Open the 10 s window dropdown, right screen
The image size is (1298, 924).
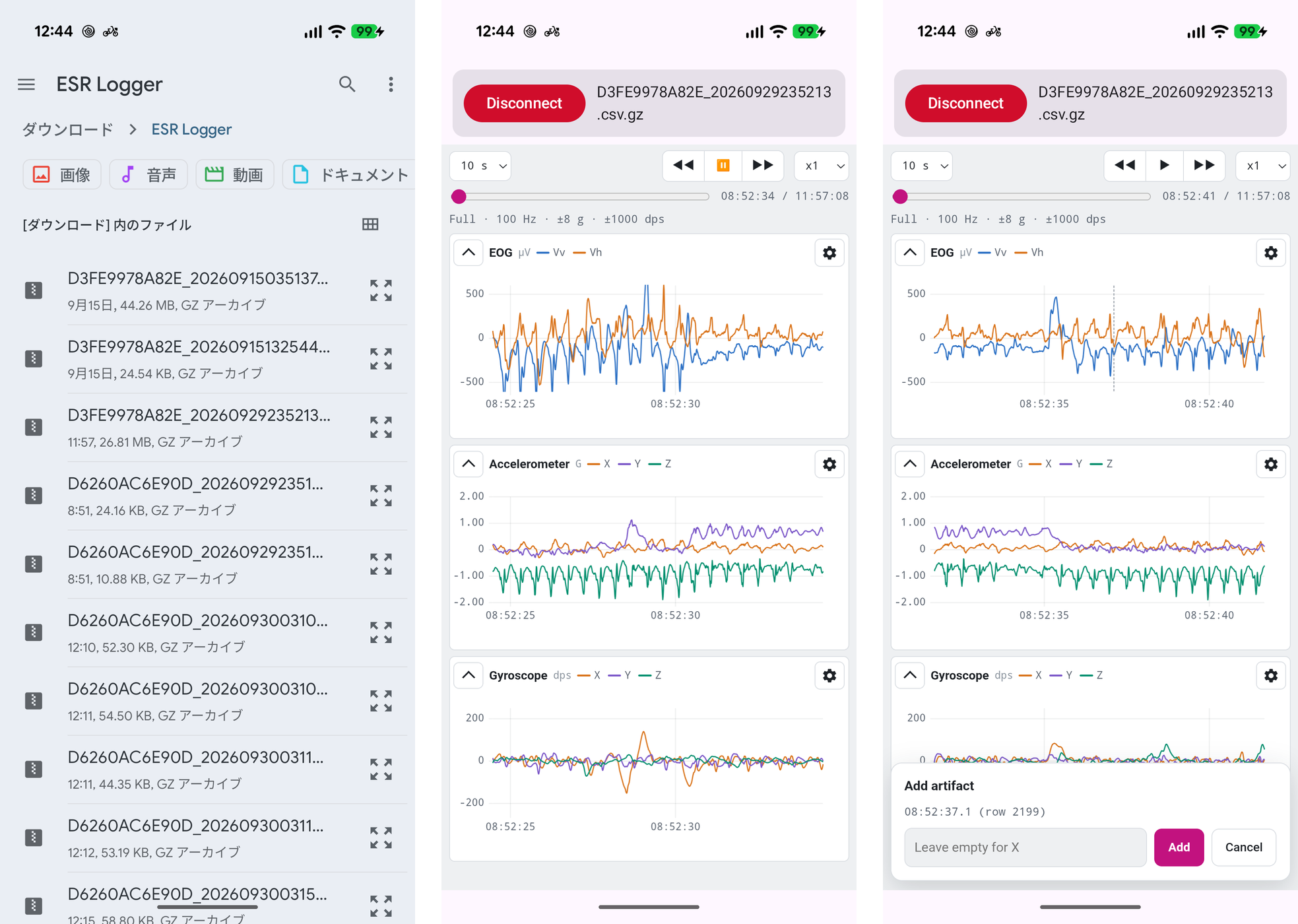coord(922,166)
